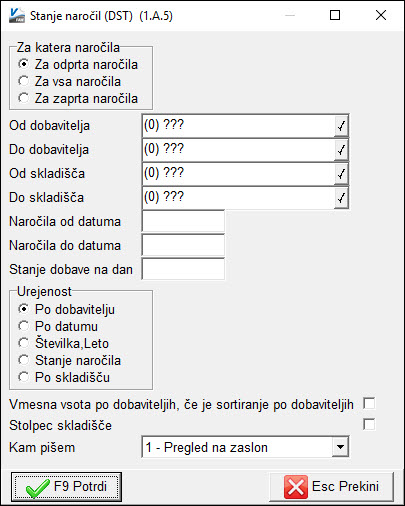Screen dimensions: 405x506
Task: Open lookup for Od dobavitelja field
Action: coord(341,126)
